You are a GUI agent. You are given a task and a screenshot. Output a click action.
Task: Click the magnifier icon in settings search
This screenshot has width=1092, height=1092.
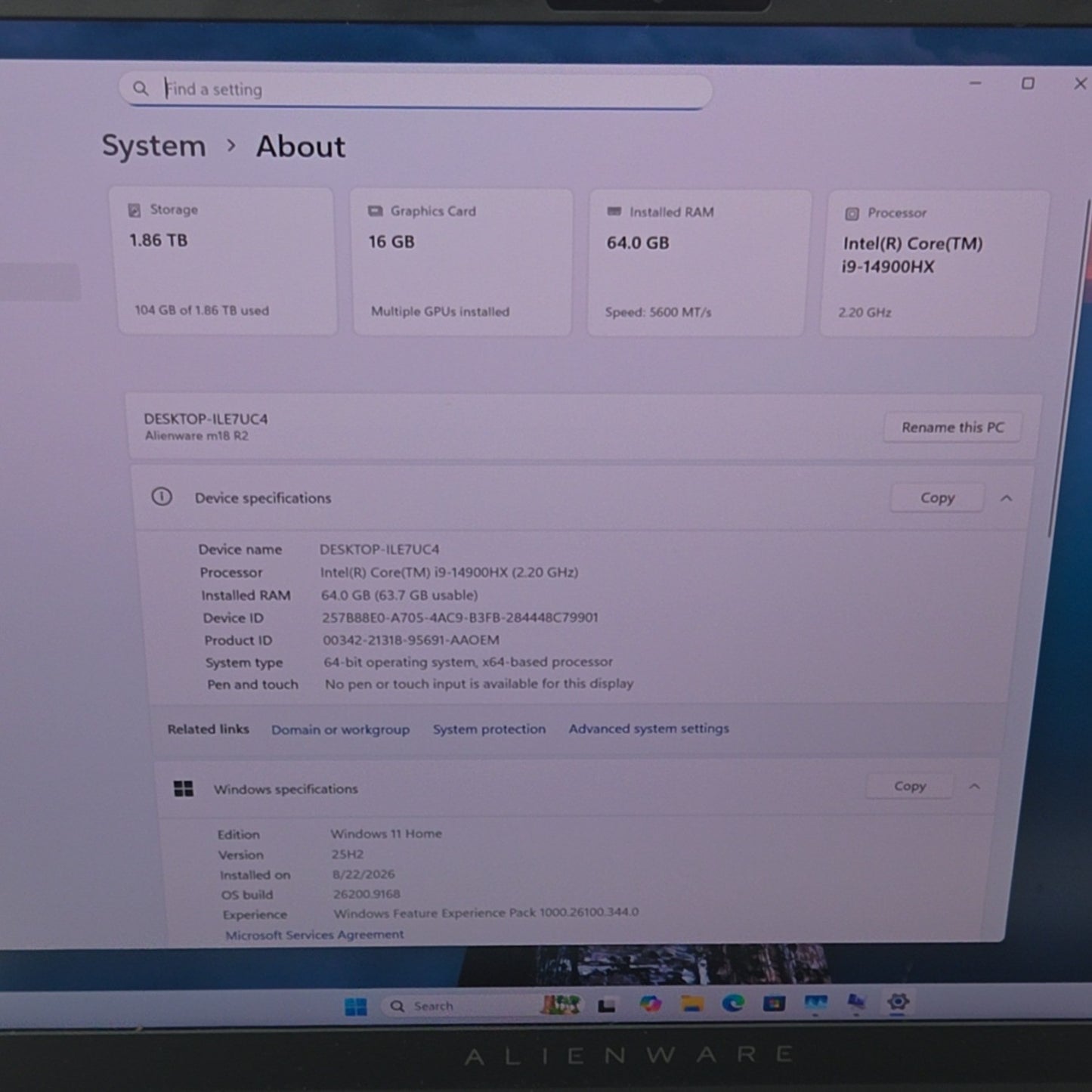point(141,88)
